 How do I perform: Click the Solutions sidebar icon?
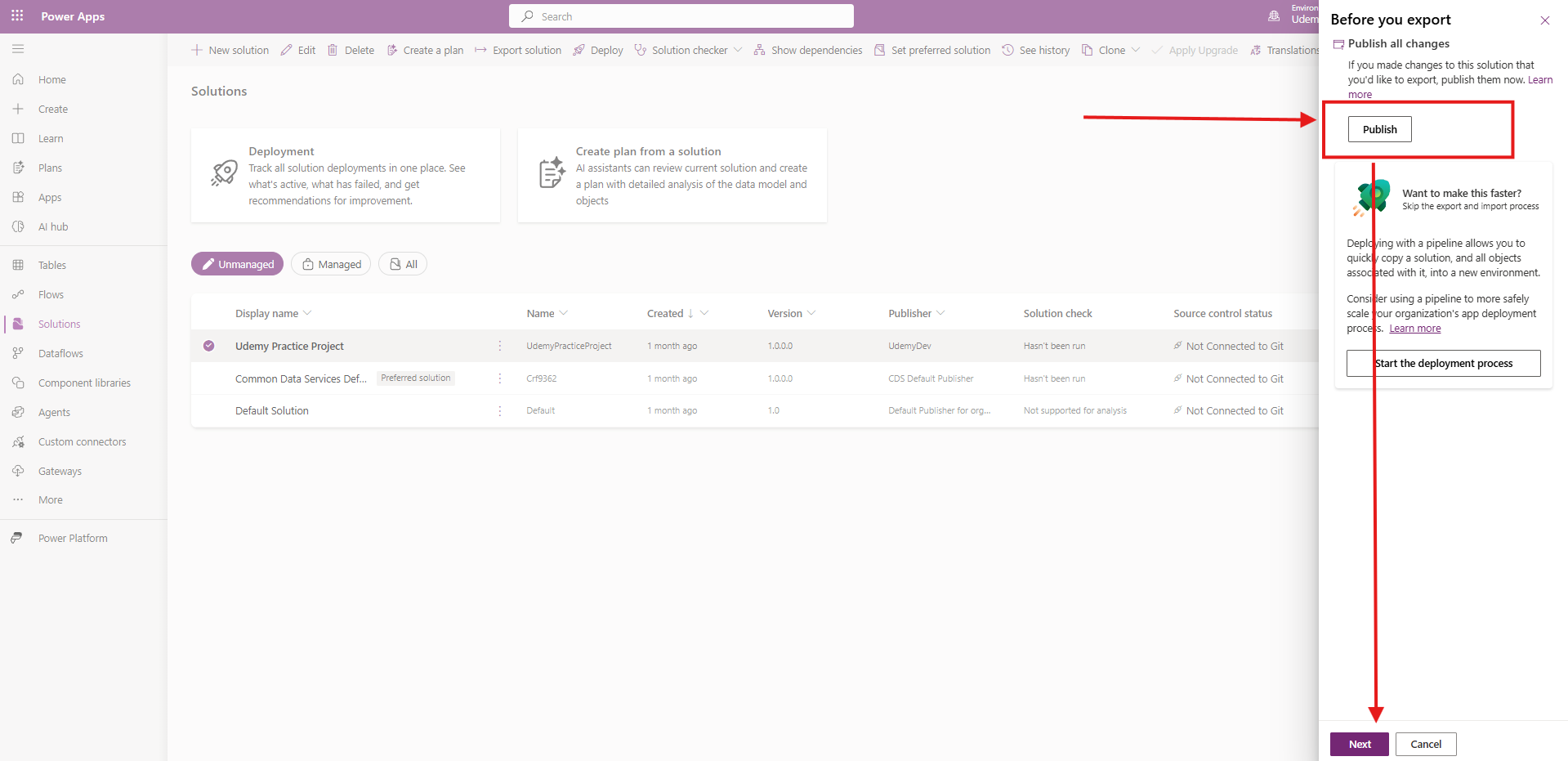coord(18,324)
